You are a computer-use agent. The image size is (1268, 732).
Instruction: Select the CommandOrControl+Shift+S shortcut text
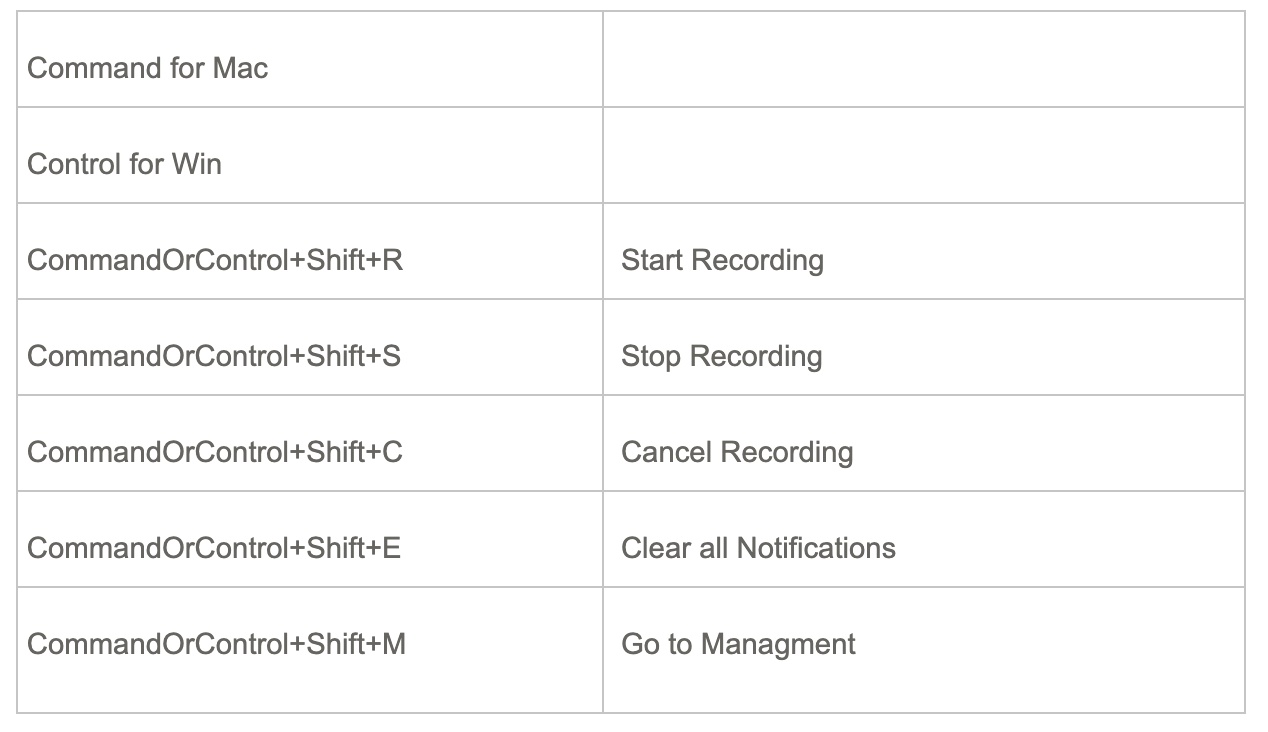coord(214,356)
